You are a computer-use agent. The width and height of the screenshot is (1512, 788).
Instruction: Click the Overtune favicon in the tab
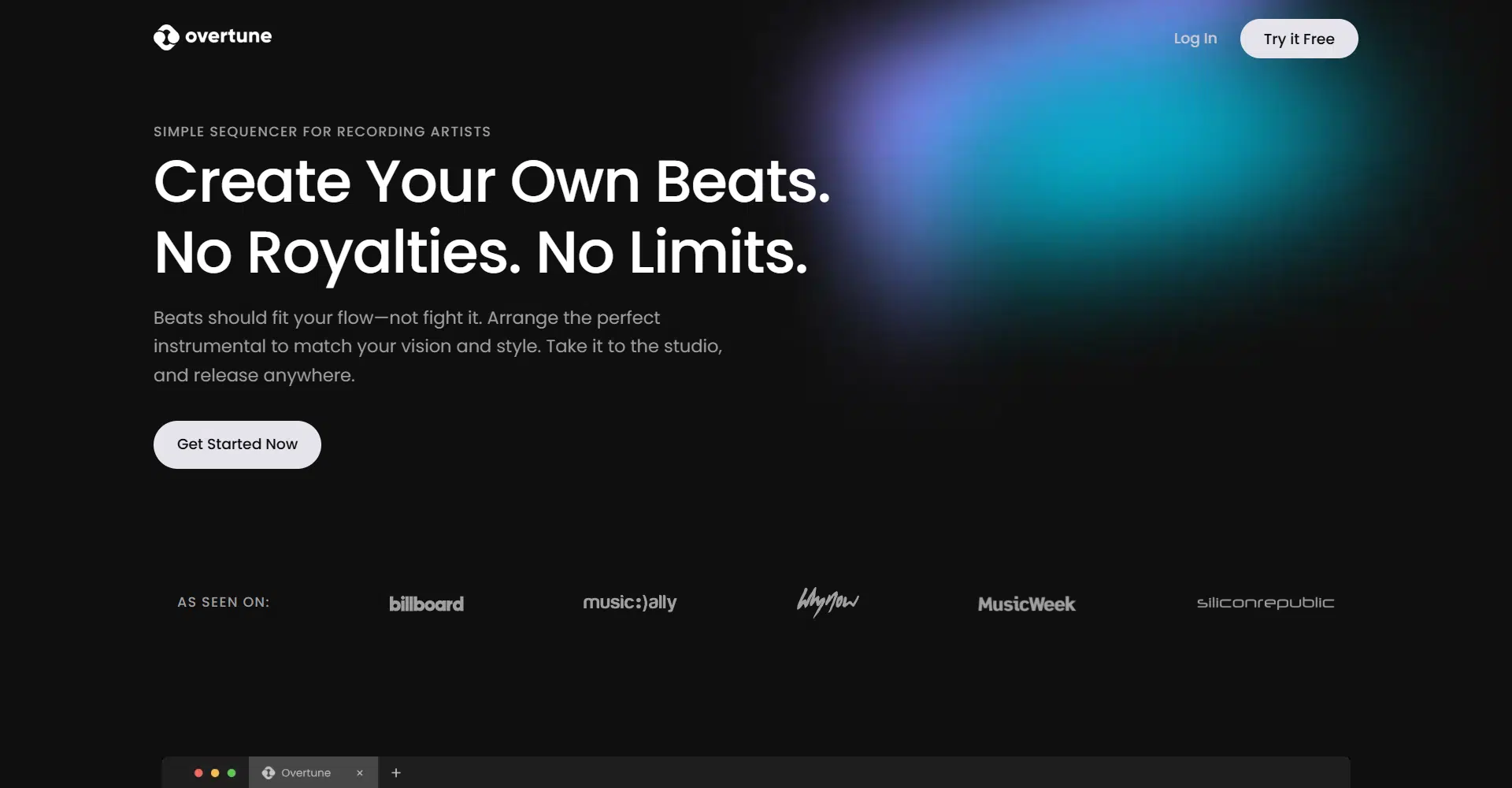(x=269, y=773)
